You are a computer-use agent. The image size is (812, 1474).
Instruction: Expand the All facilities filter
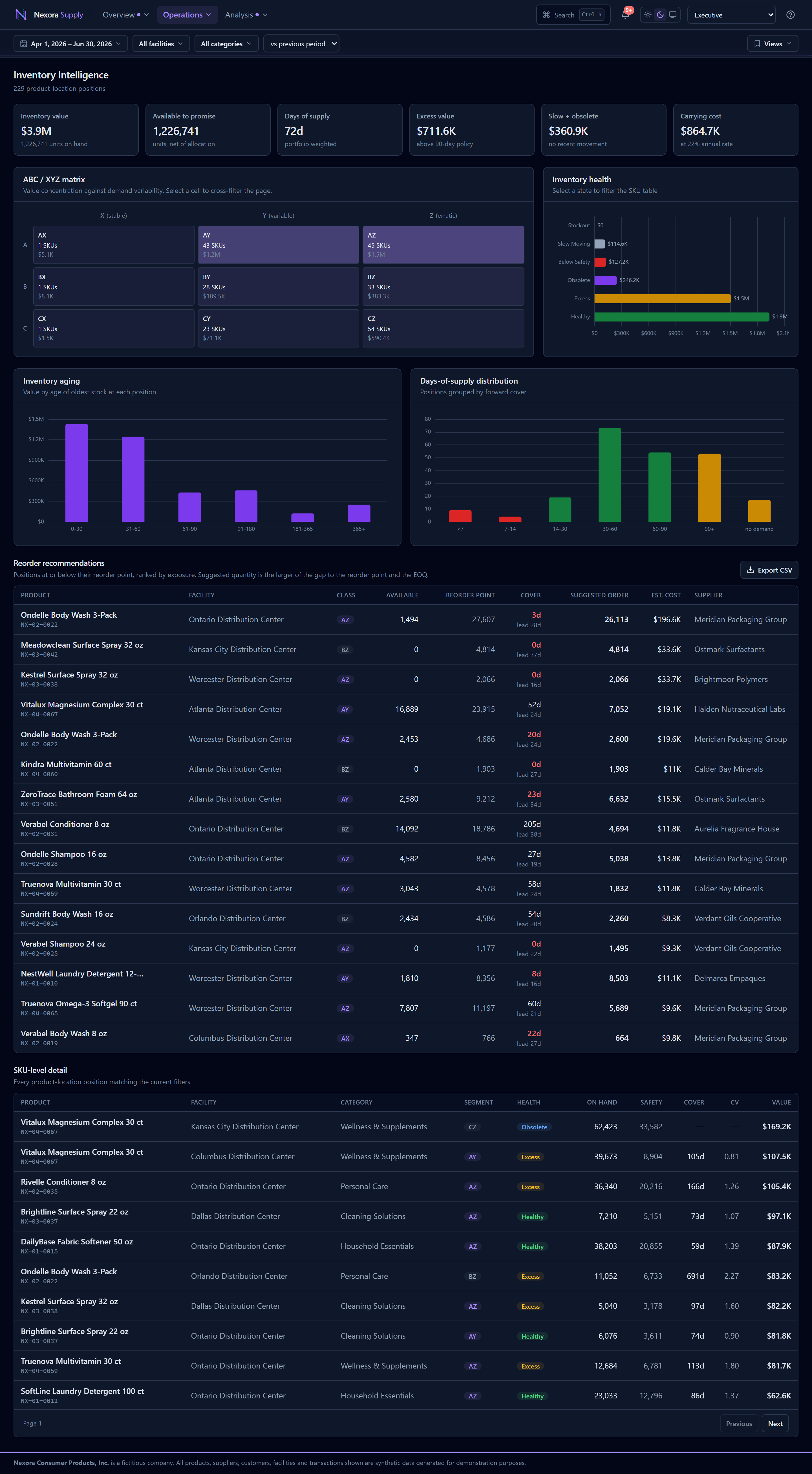161,43
